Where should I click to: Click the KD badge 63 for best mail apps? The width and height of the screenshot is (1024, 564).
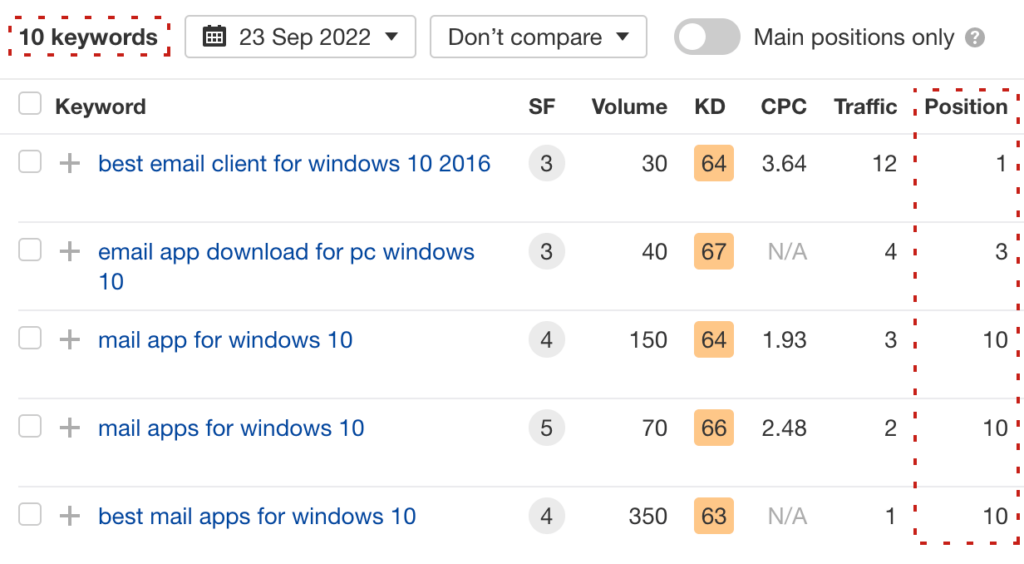[713, 517]
